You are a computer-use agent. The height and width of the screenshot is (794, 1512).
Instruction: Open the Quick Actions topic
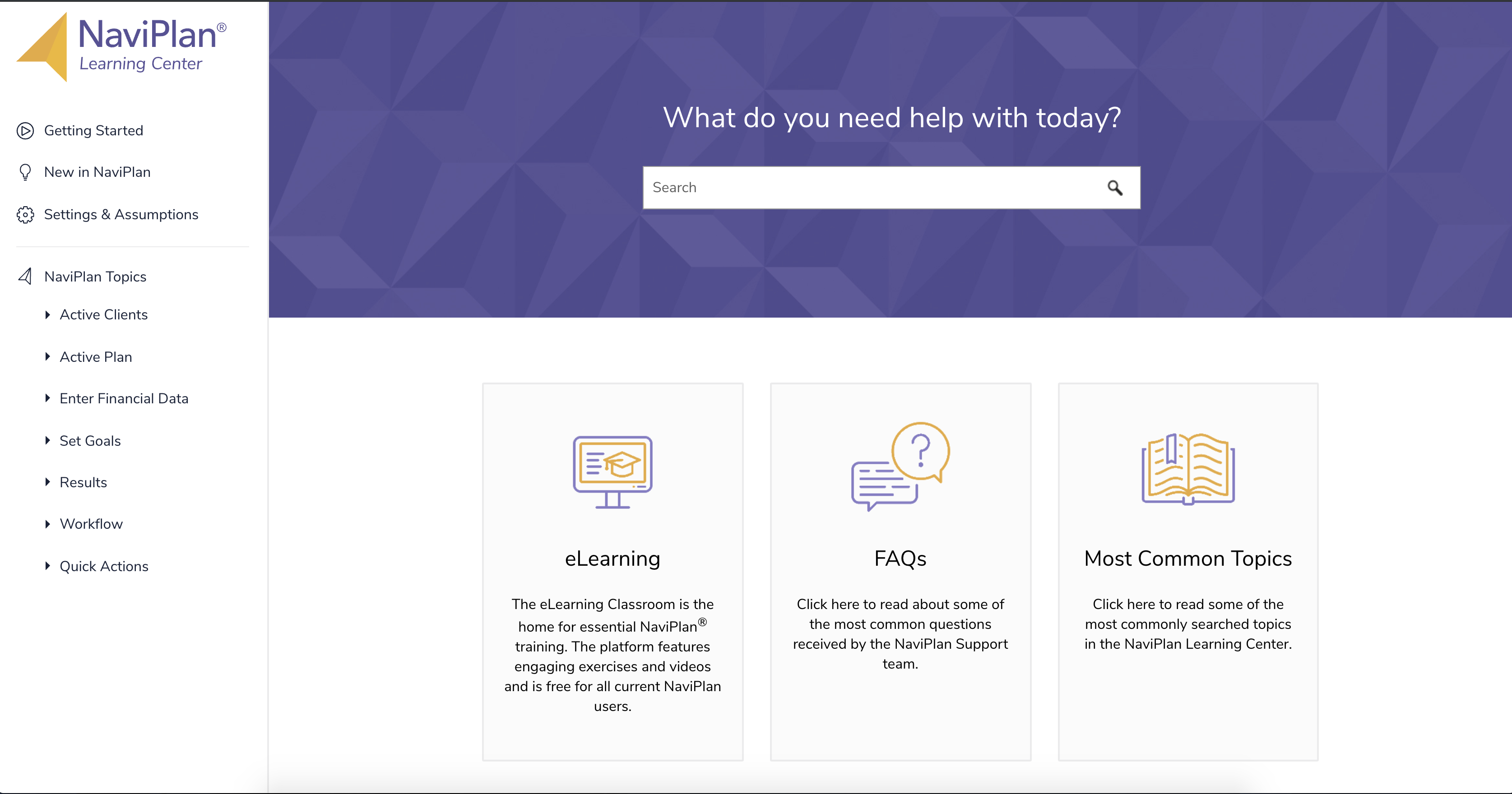[104, 566]
